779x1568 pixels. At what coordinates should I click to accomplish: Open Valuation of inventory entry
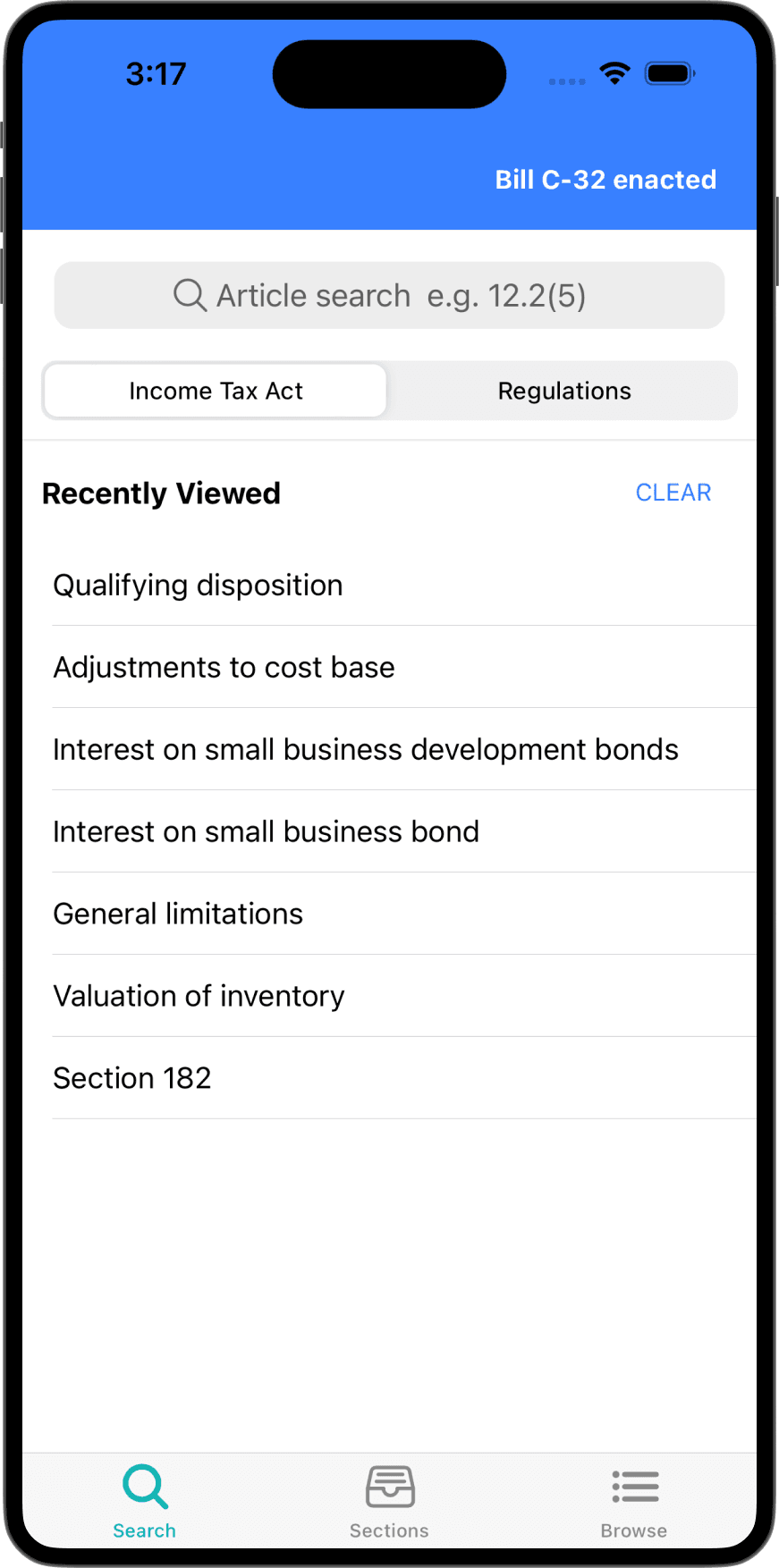(199, 997)
